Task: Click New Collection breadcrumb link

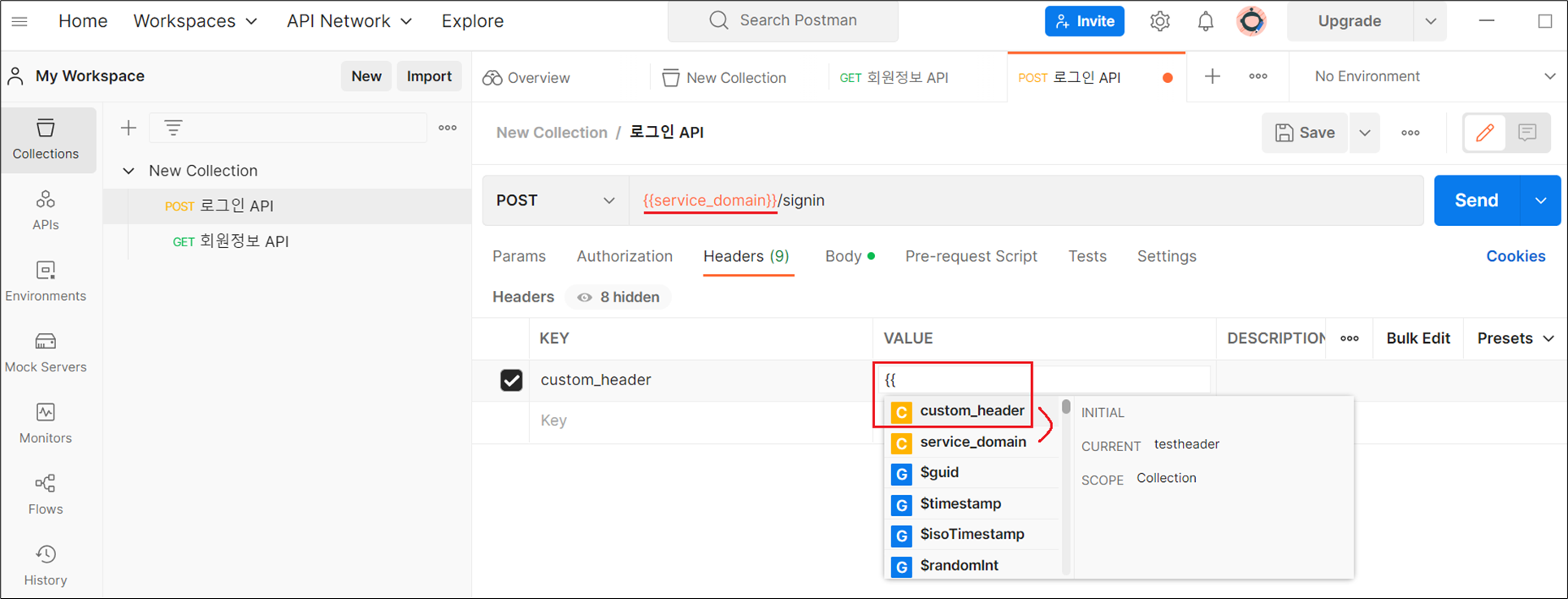Action: click(x=552, y=132)
